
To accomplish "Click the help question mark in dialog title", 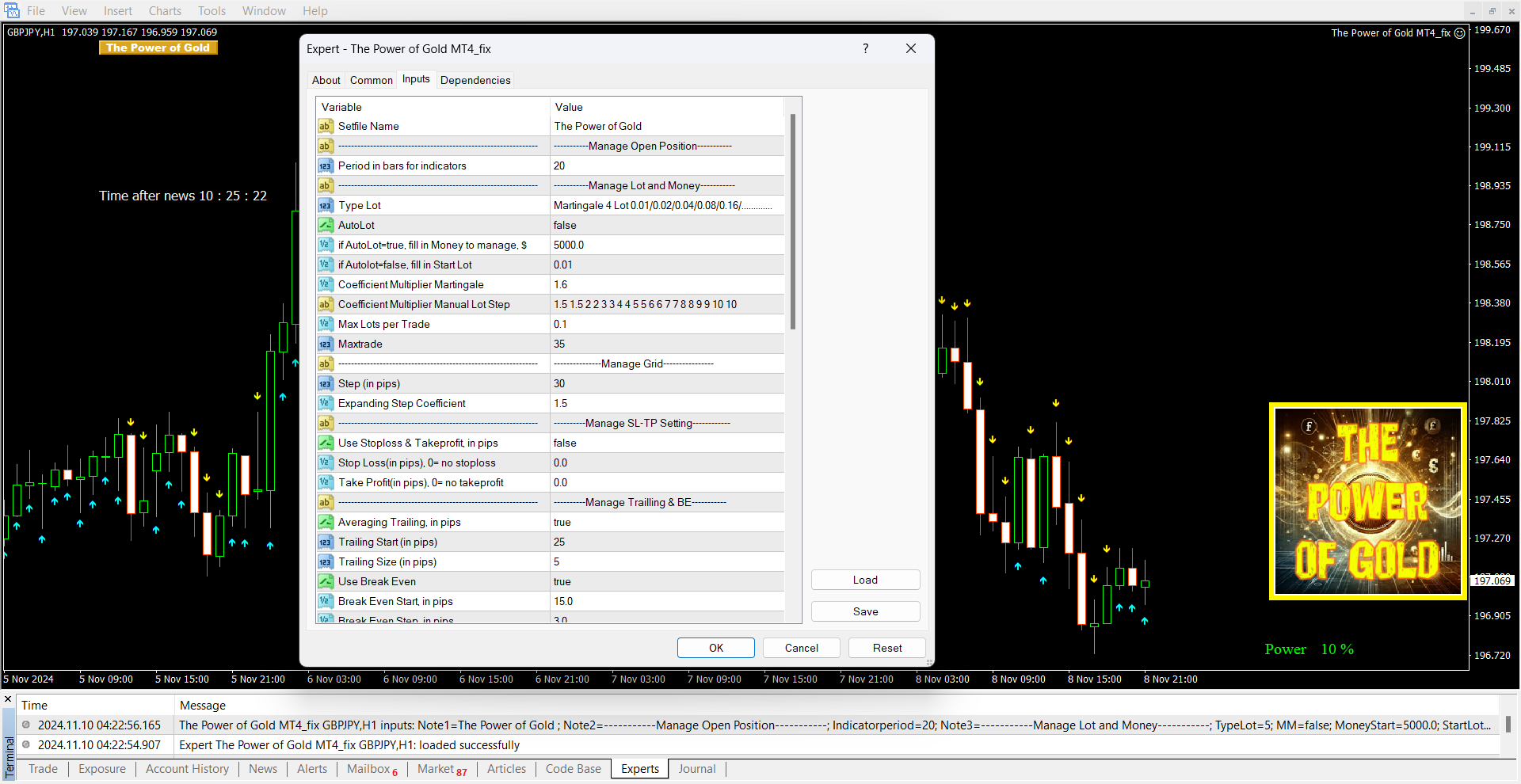I will pos(865,48).
